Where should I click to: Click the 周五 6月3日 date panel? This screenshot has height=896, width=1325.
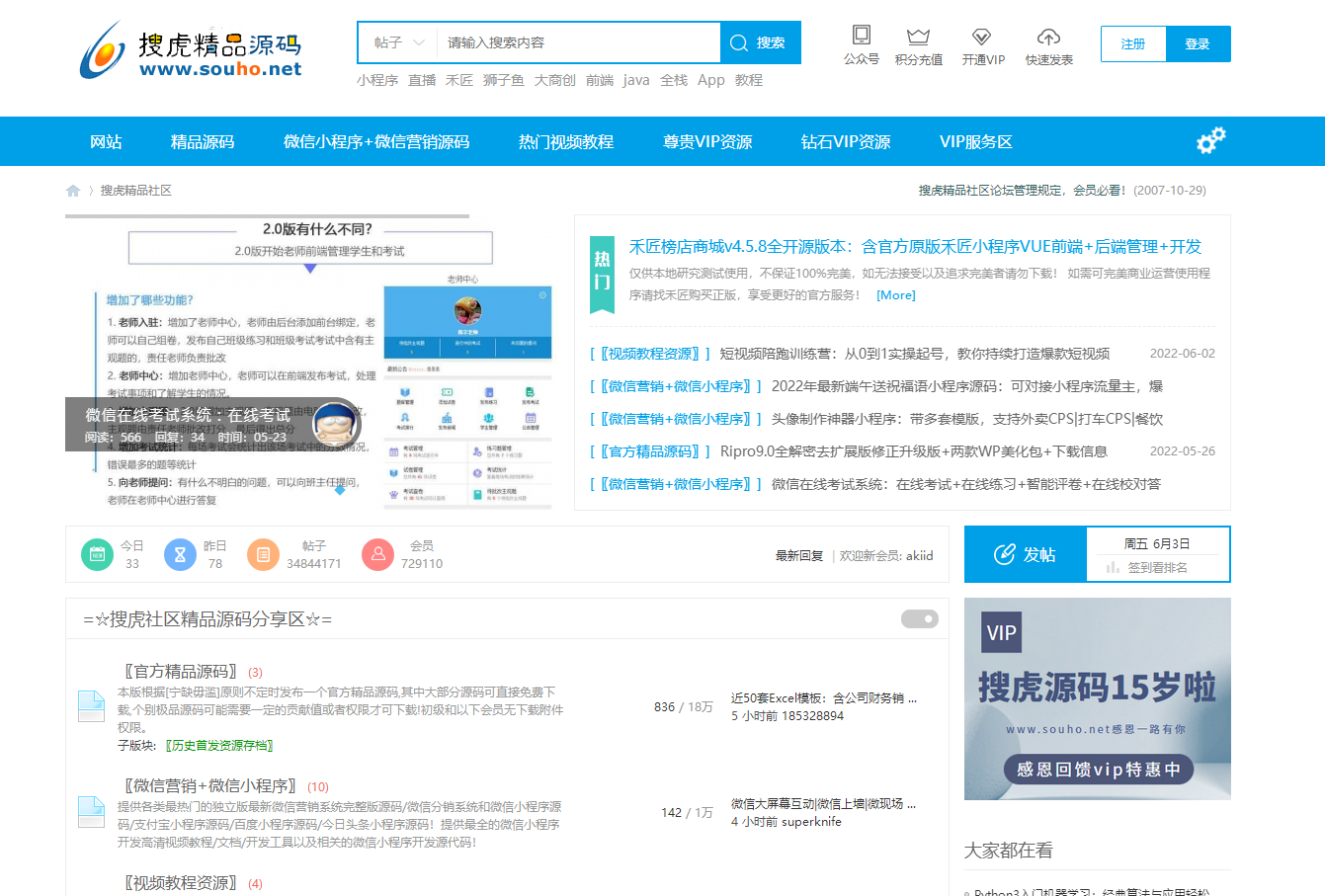tap(1157, 543)
